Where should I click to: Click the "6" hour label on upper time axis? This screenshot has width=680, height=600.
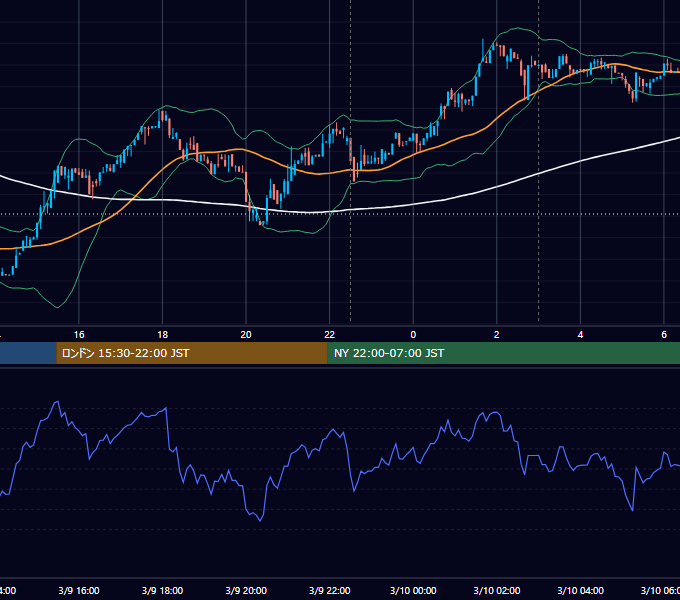point(664,335)
